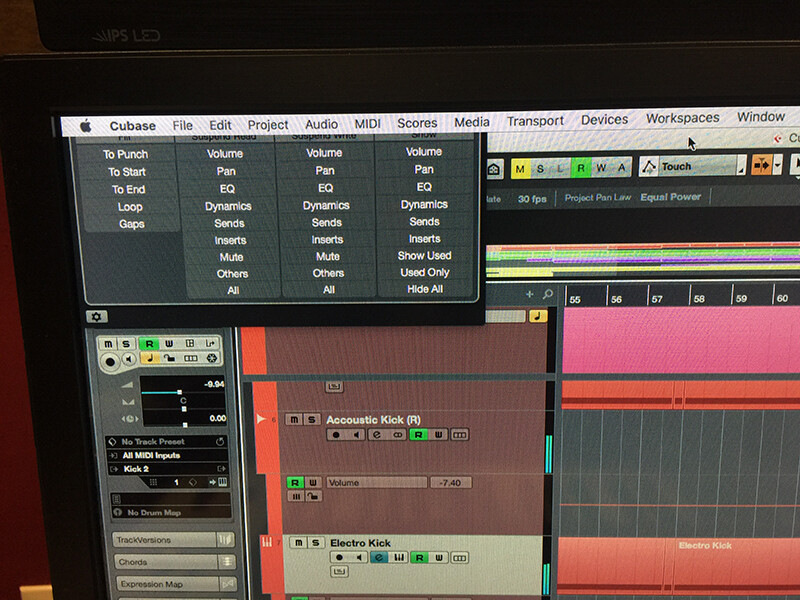This screenshot has width=800, height=600.
Task: Toggle global Mute M toolbar button
Action: (520, 169)
